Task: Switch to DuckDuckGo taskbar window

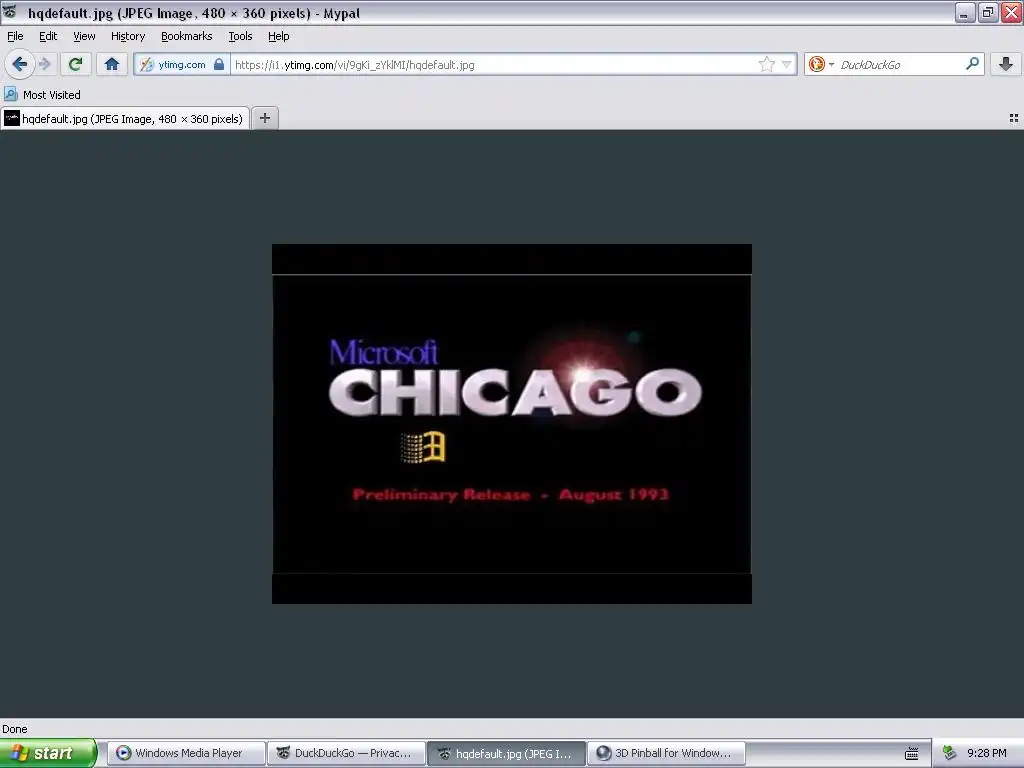Action: point(347,753)
